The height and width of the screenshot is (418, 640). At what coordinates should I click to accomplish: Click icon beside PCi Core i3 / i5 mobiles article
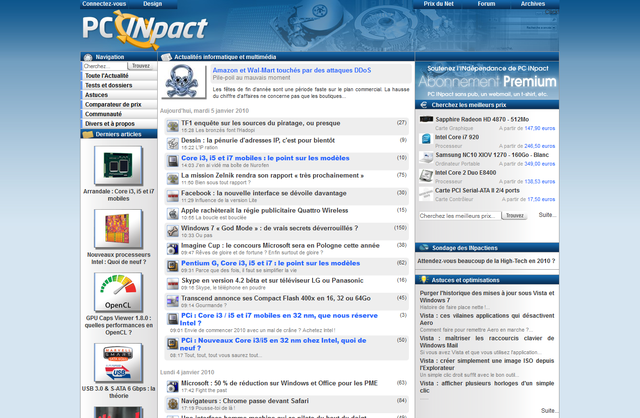pos(173,319)
